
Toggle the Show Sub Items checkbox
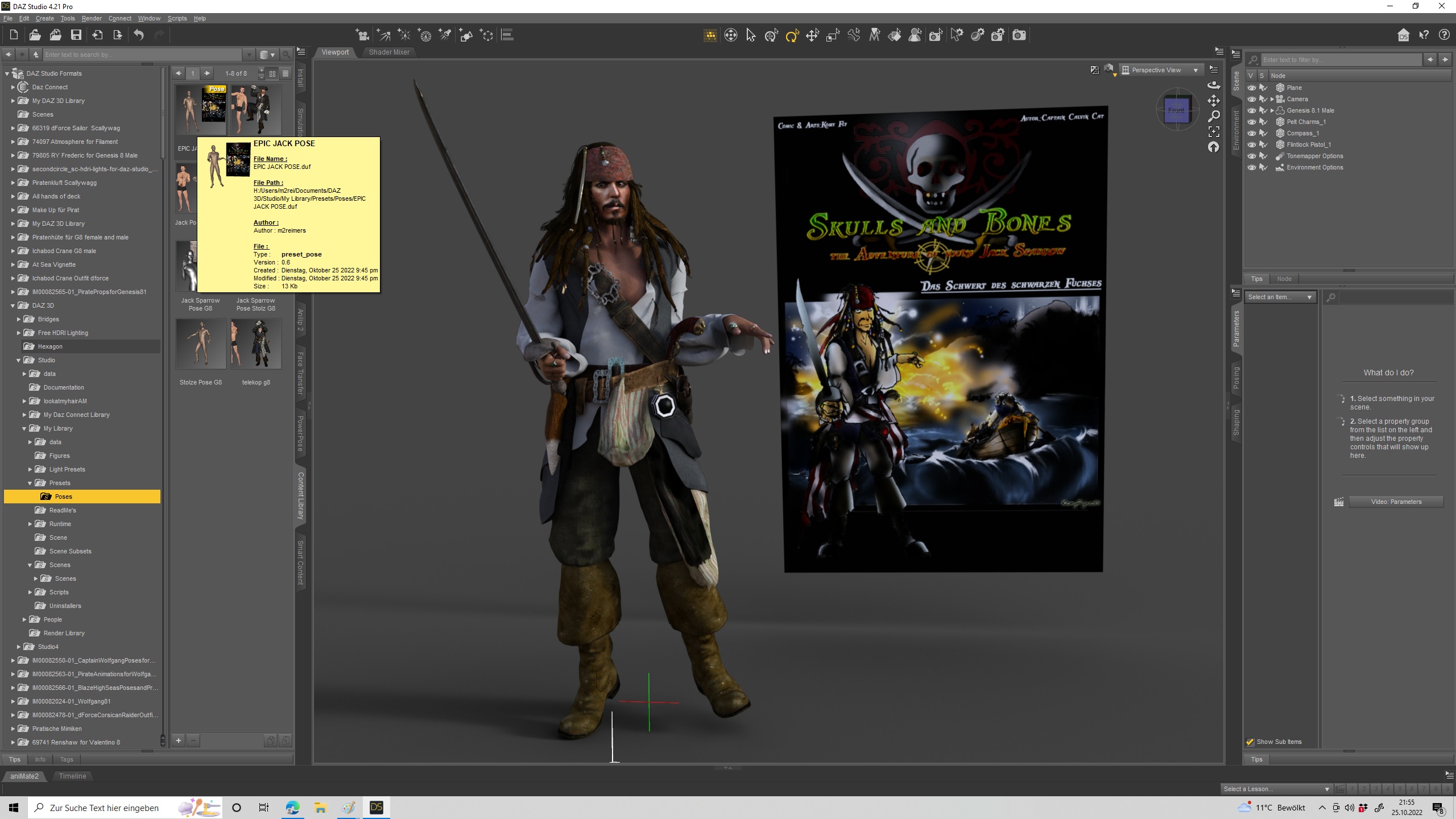(1250, 742)
